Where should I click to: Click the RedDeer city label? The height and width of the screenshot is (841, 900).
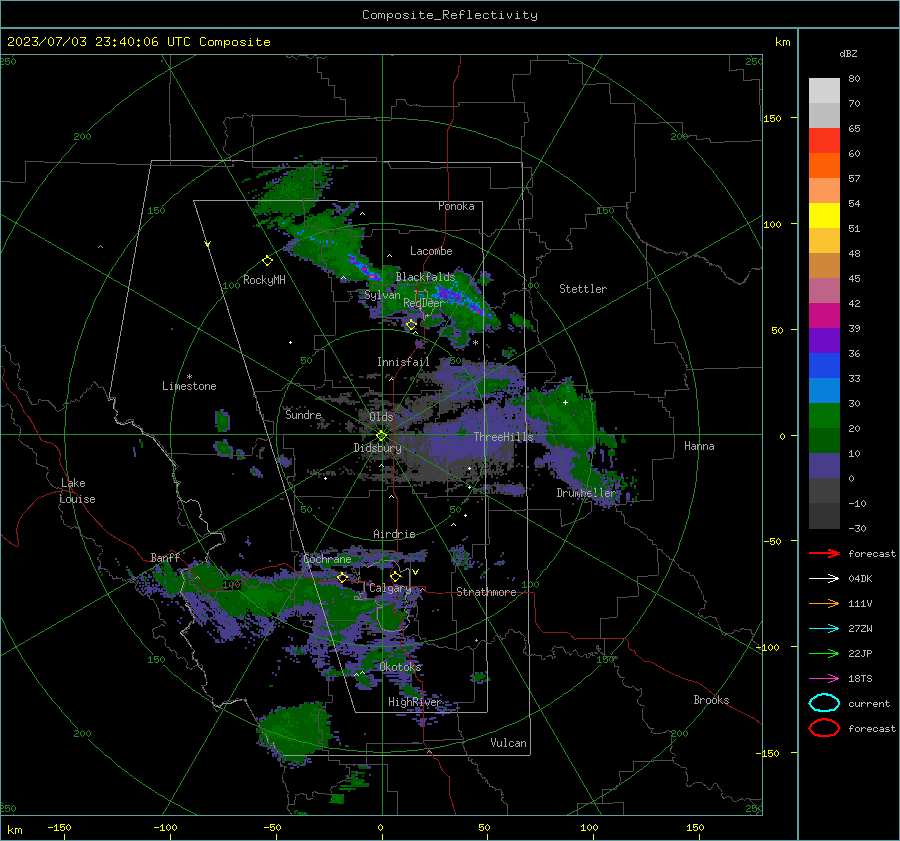(424, 303)
